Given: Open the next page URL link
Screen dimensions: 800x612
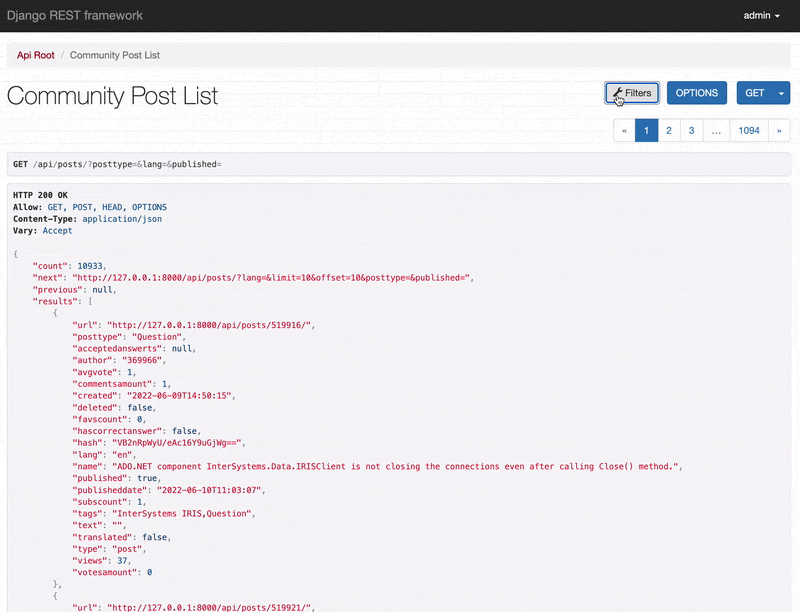Looking at the screenshot, I should click(271, 277).
